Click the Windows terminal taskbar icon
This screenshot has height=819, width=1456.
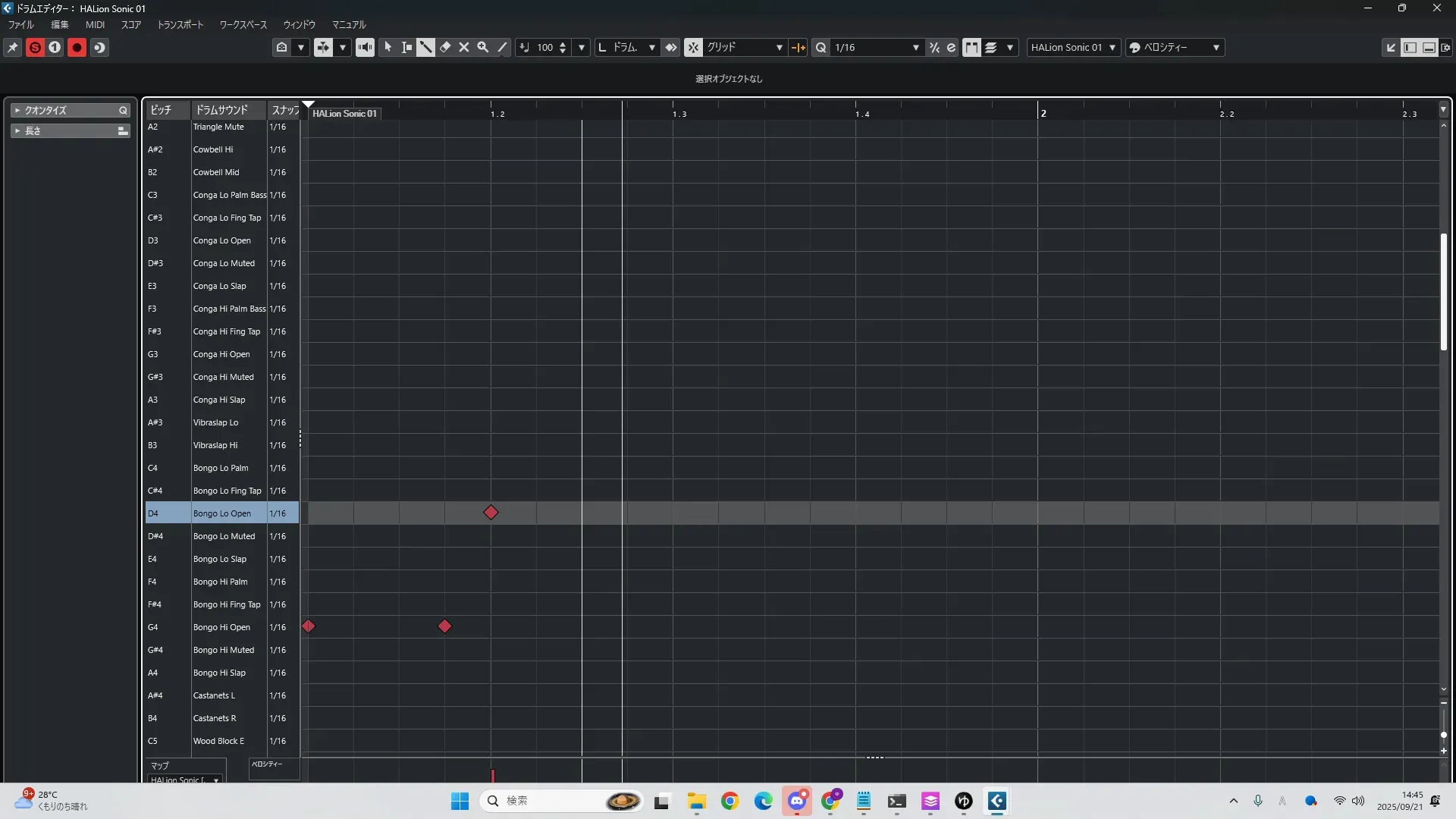click(x=897, y=801)
